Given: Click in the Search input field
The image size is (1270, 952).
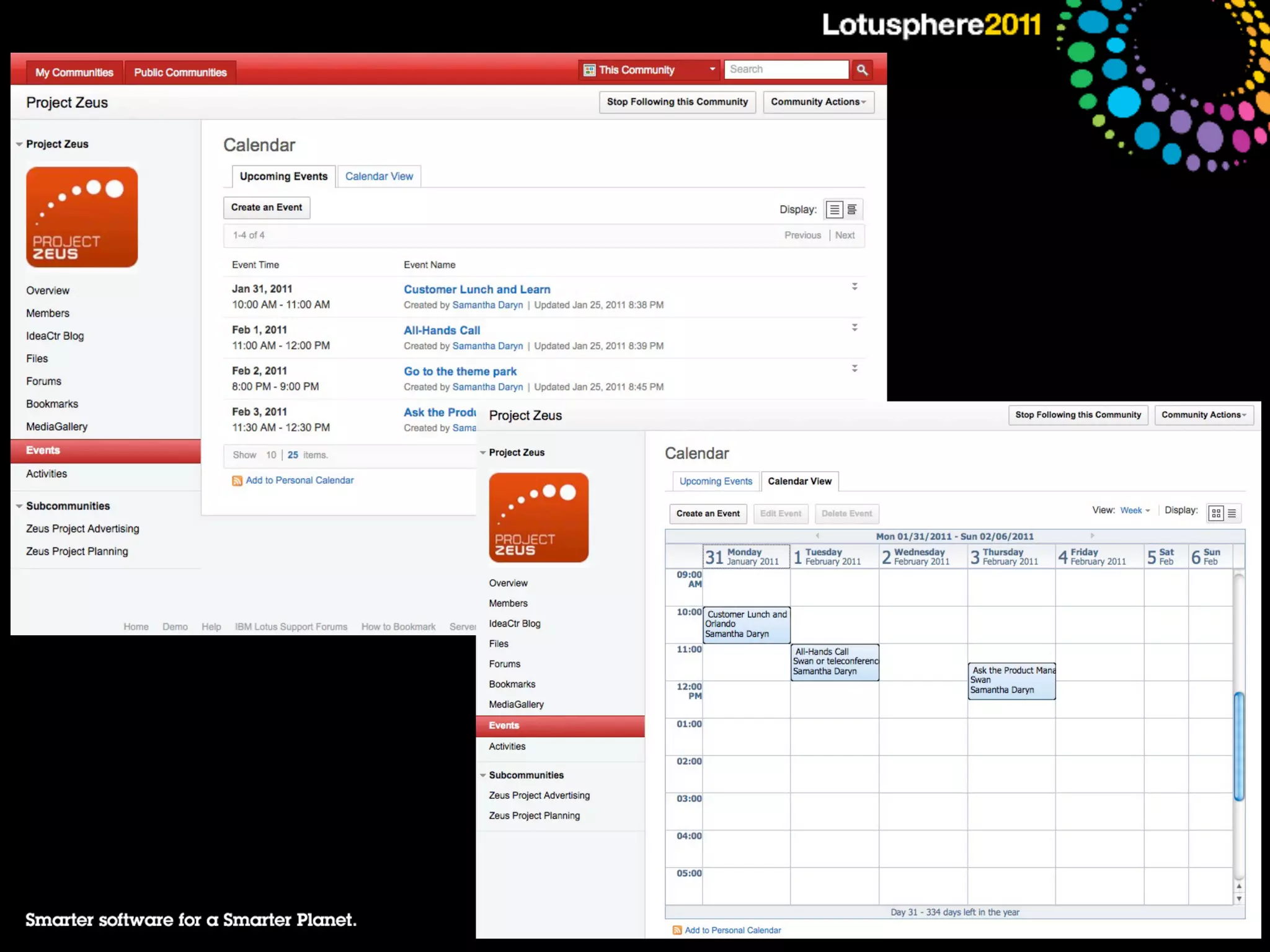Looking at the screenshot, I should click(786, 69).
